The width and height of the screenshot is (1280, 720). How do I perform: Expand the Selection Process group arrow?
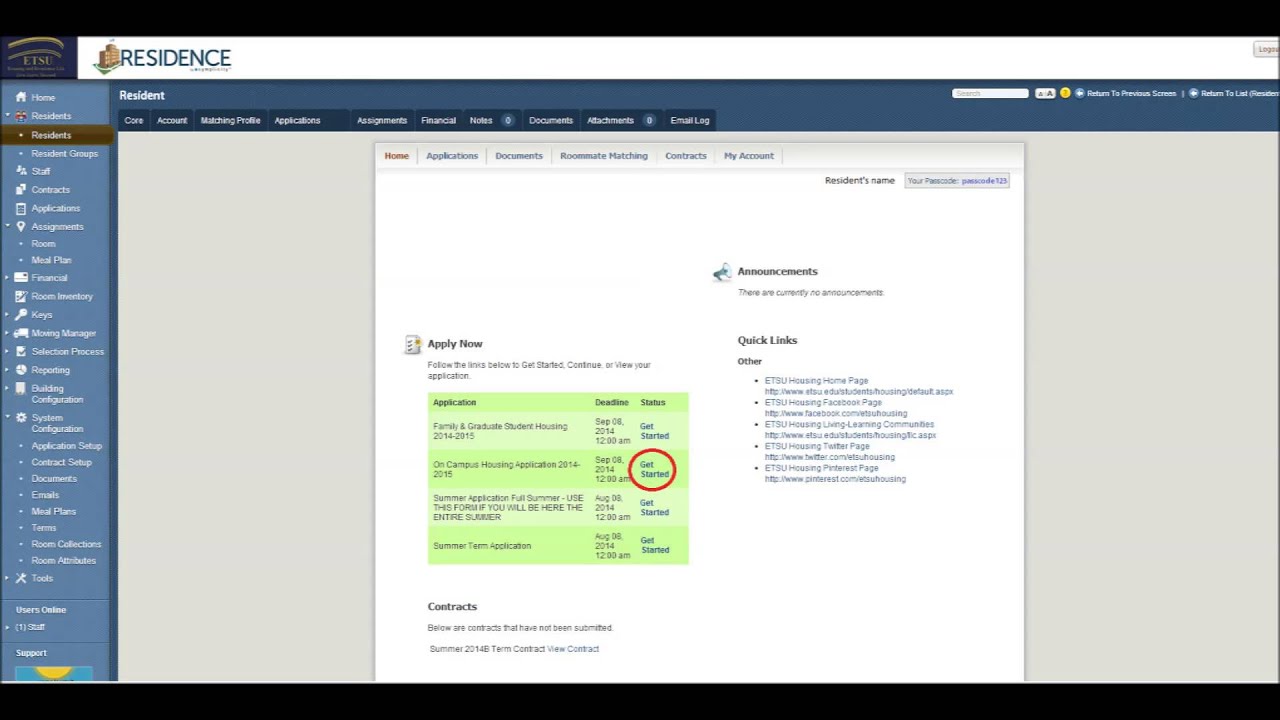coord(8,351)
